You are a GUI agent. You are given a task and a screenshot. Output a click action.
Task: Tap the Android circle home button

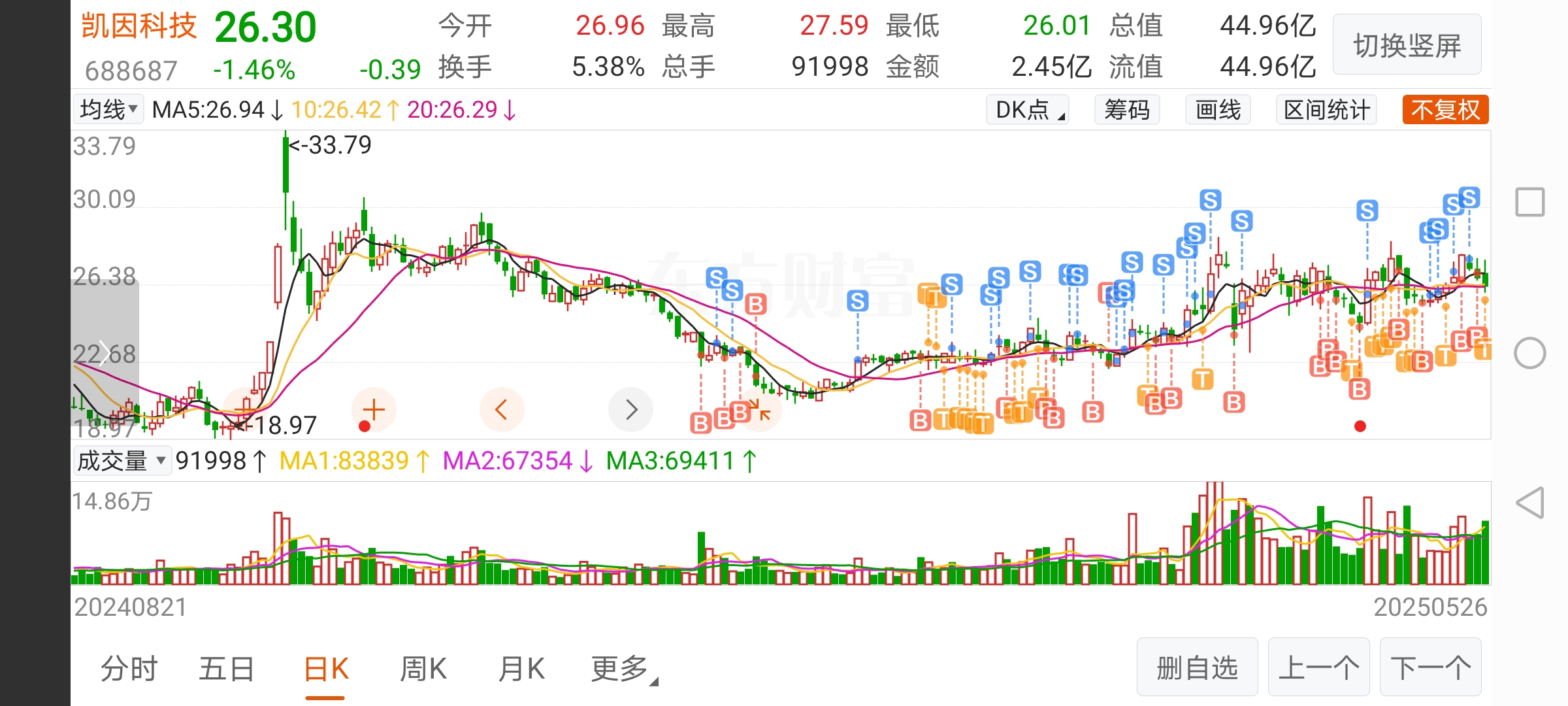point(1530,354)
